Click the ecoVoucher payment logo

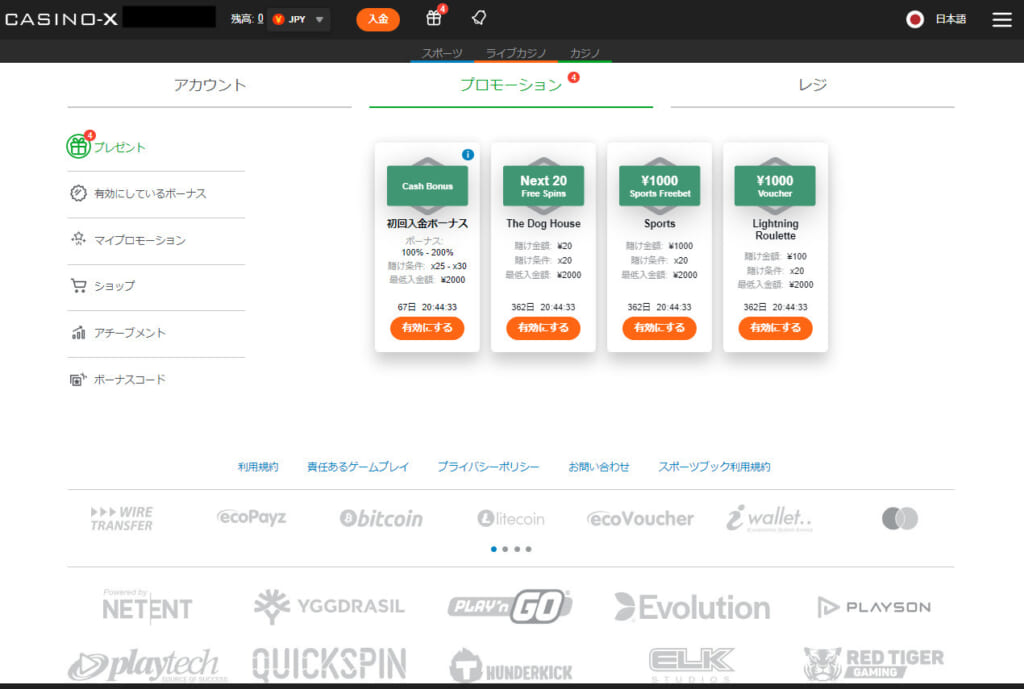pos(640,519)
